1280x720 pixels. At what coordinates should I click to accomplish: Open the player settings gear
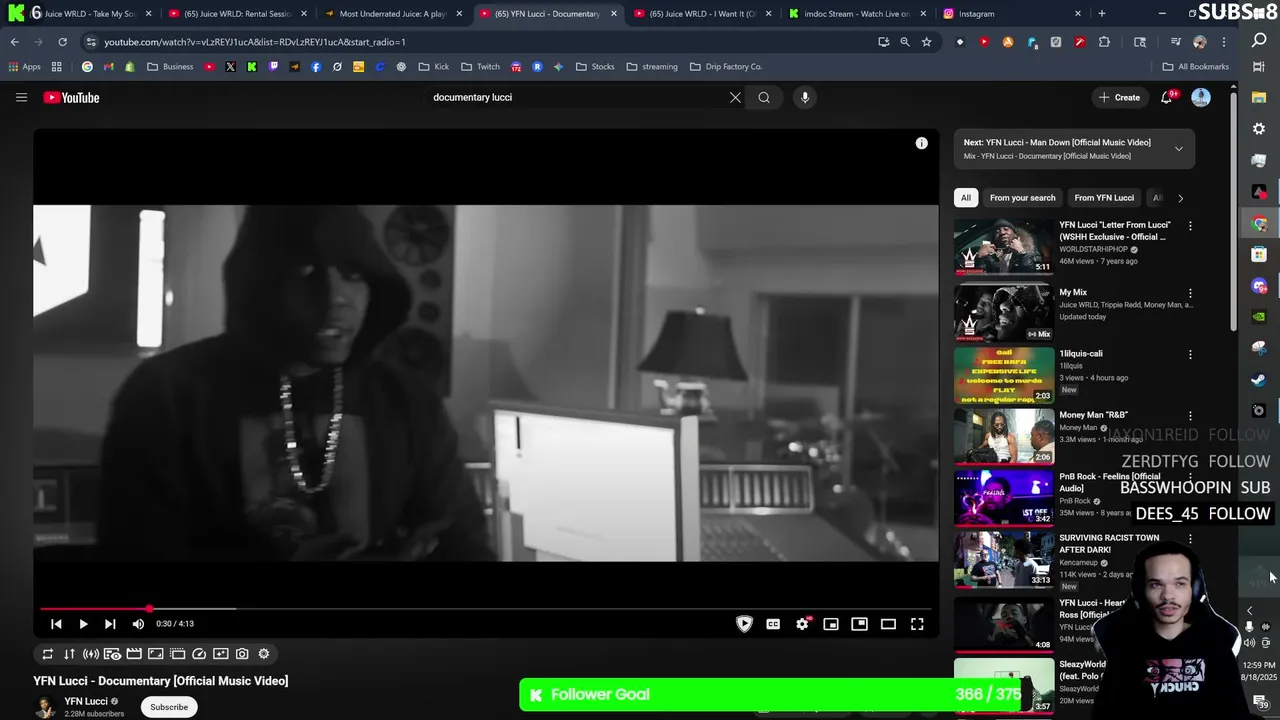pos(802,624)
